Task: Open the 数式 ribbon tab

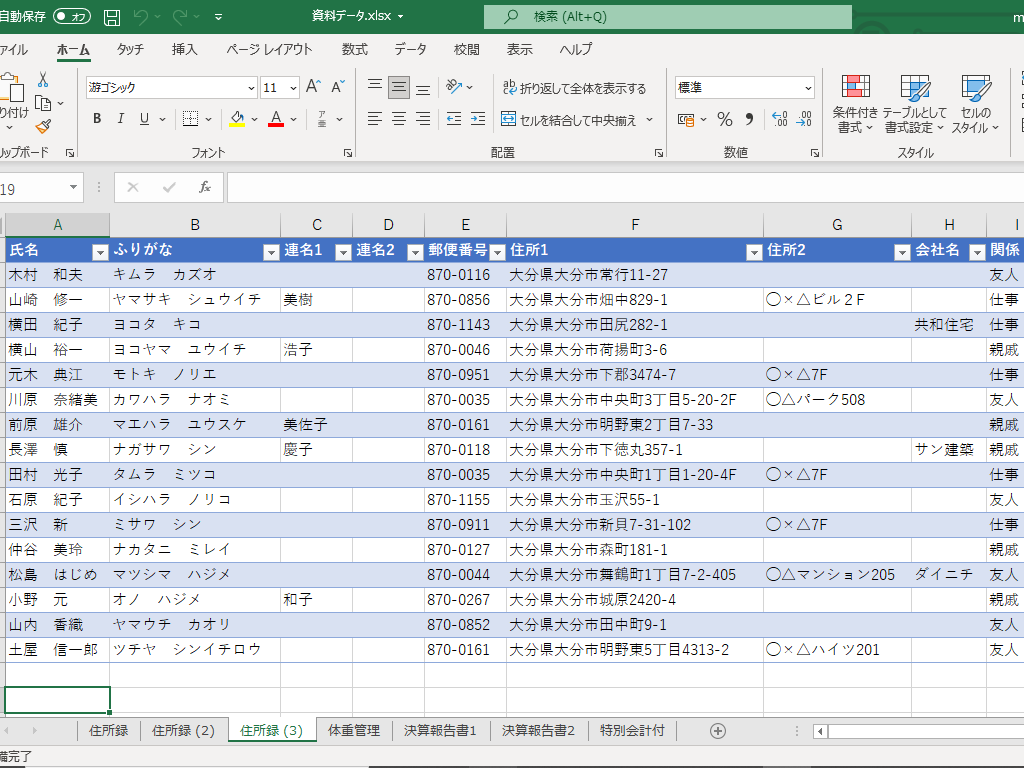Action: [x=355, y=50]
